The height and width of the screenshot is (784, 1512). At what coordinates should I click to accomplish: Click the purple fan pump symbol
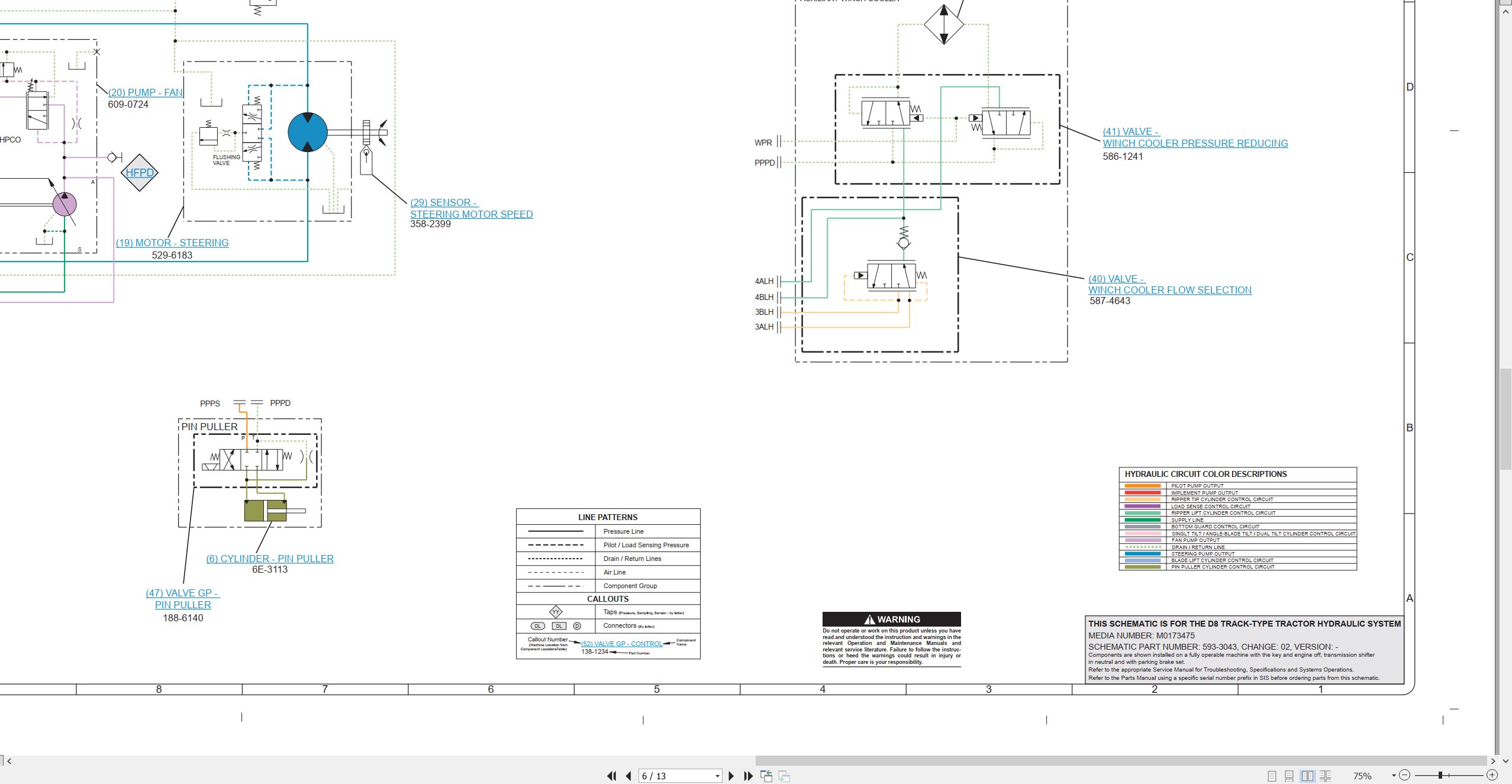[x=65, y=204]
